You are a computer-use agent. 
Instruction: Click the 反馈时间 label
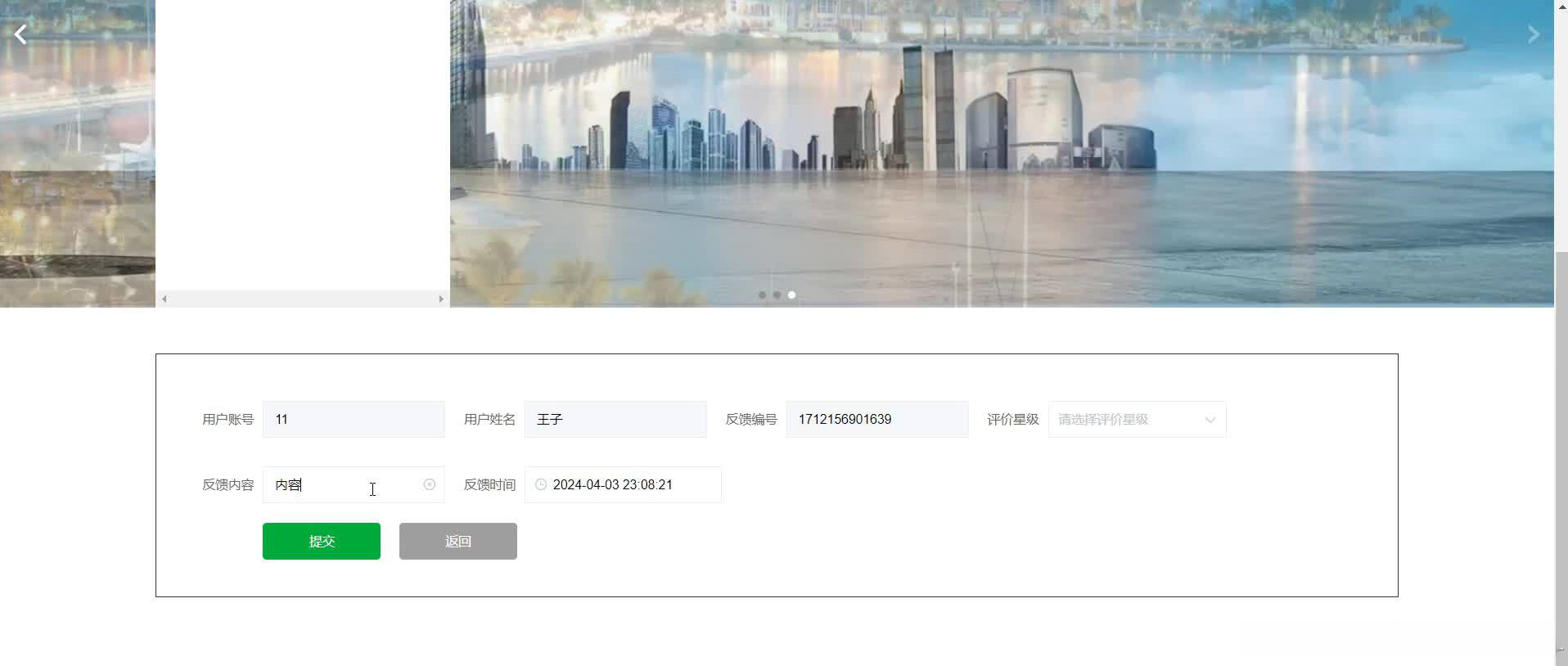click(489, 484)
